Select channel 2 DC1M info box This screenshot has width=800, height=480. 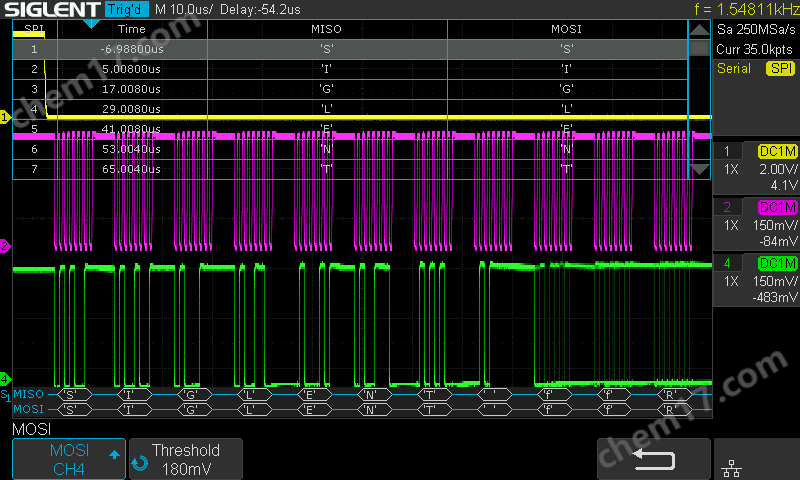click(x=756, y=224)
